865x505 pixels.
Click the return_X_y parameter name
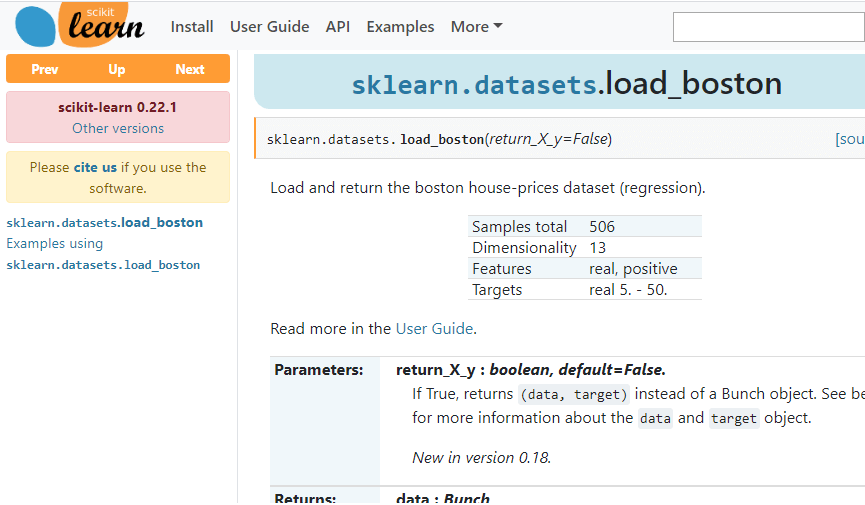click(440, 370)
